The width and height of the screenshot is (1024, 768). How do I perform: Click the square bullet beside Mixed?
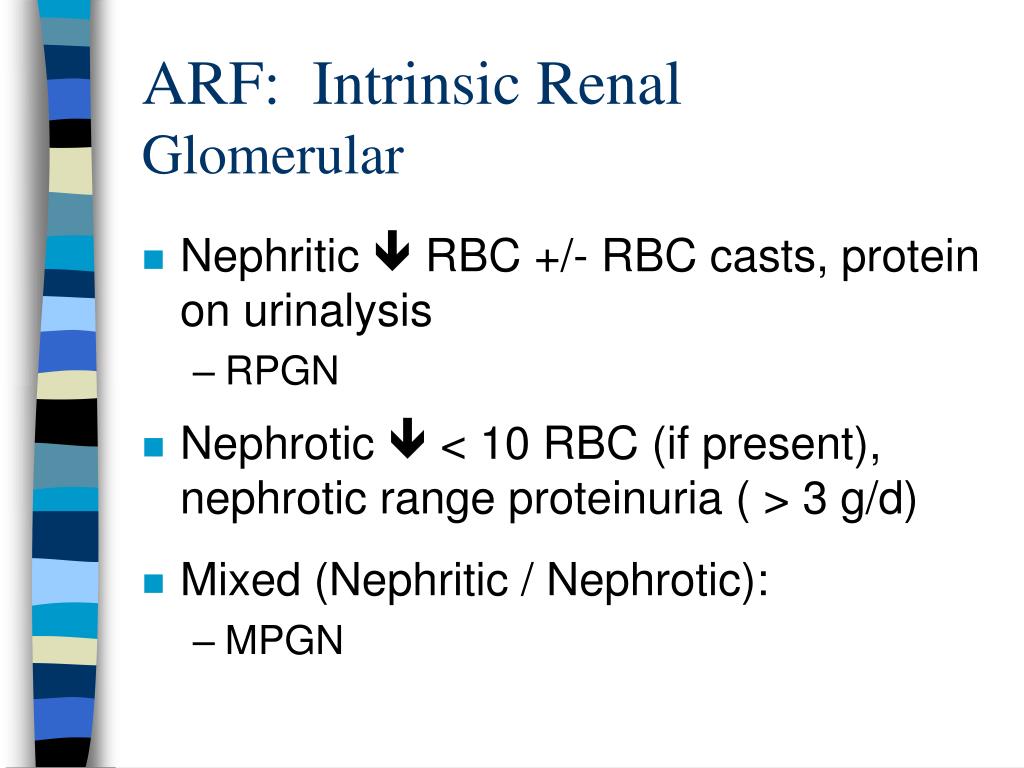(153, 583)
